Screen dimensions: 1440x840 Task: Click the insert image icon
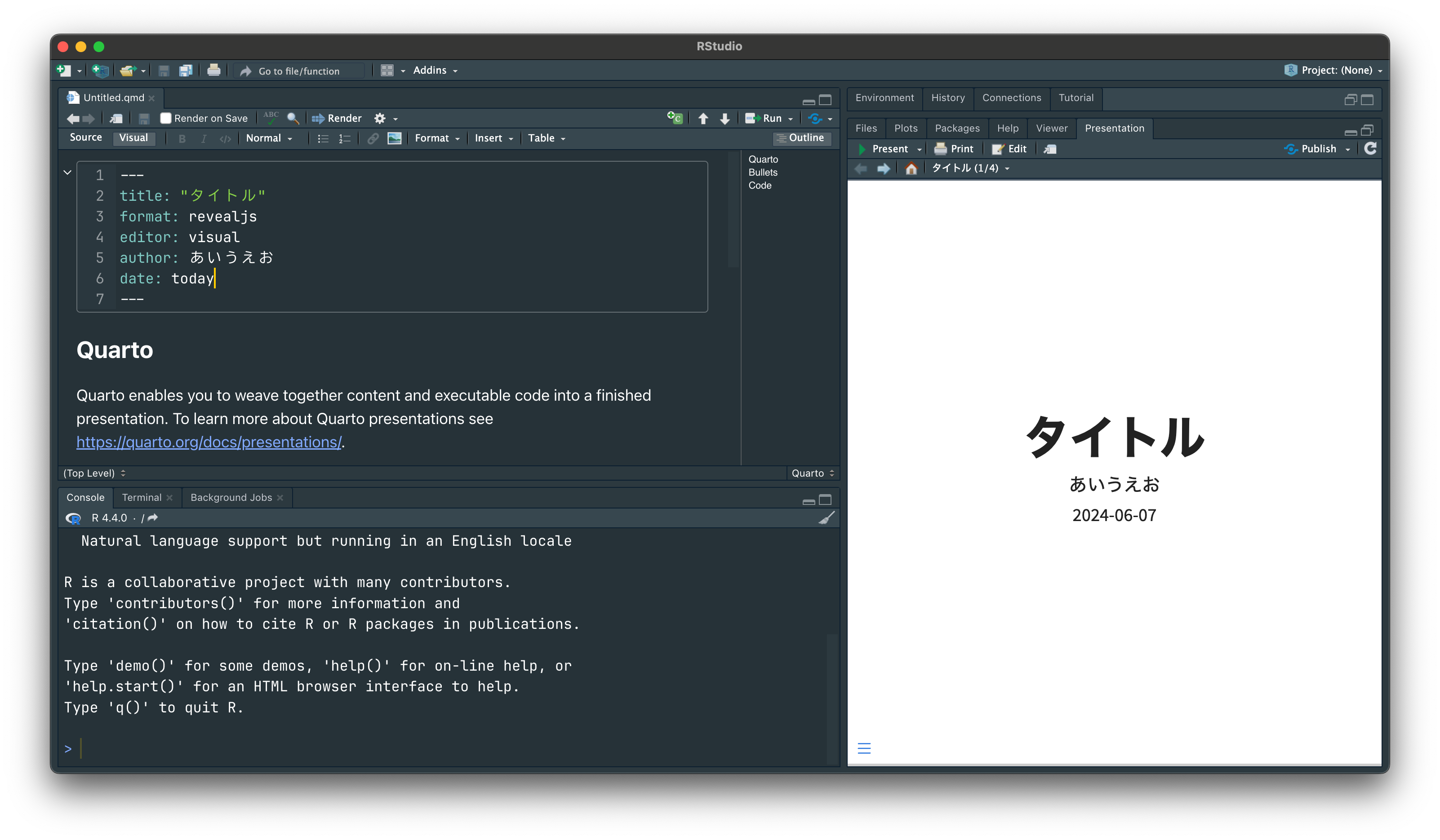click(x=394, y=138)
